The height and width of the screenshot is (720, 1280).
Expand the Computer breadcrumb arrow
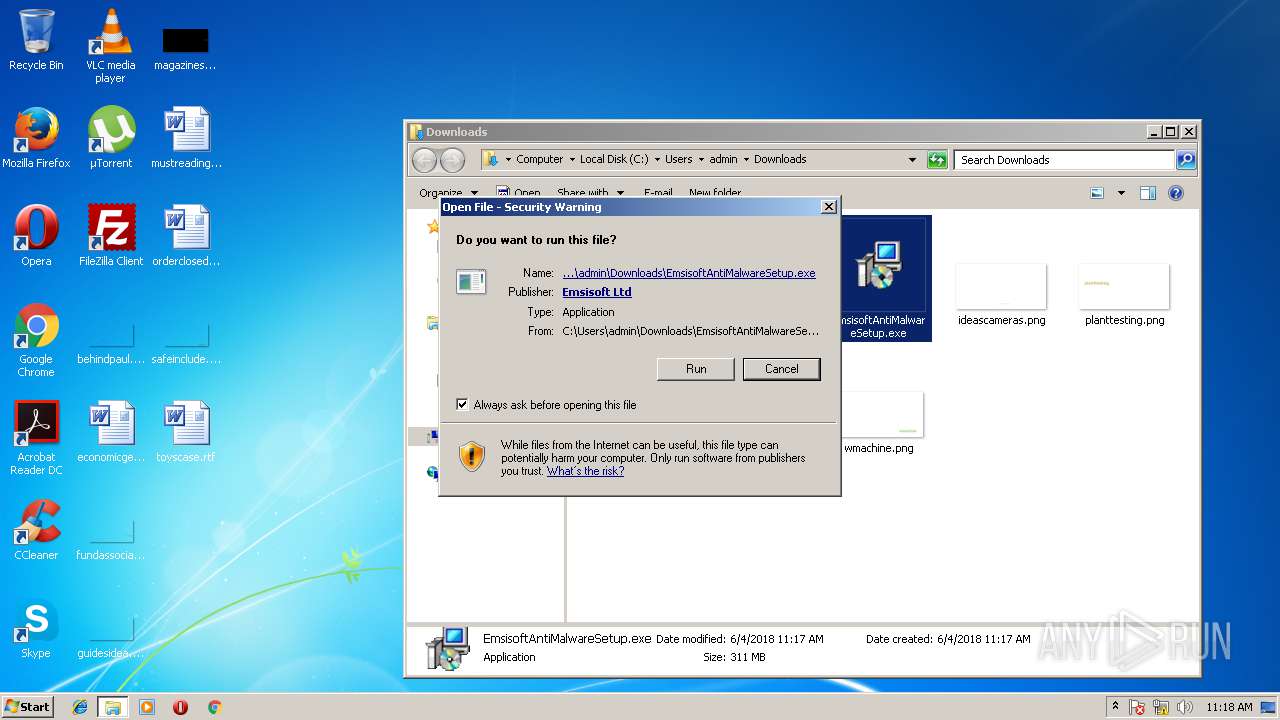coord(571,160)
